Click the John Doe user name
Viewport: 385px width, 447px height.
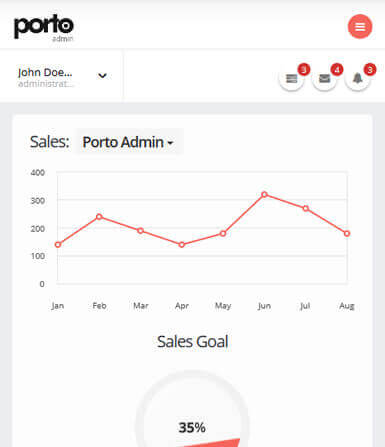45,72
